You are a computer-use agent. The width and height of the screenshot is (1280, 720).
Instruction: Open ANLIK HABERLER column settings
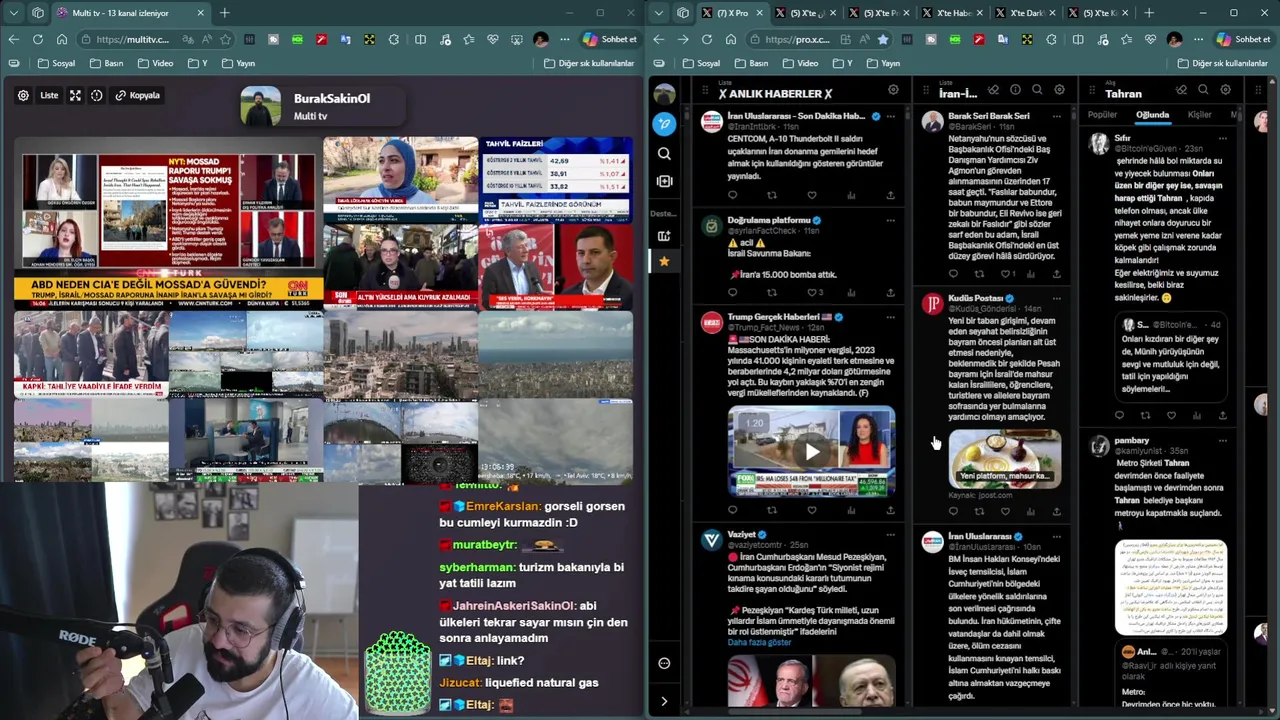coord(893,90)
